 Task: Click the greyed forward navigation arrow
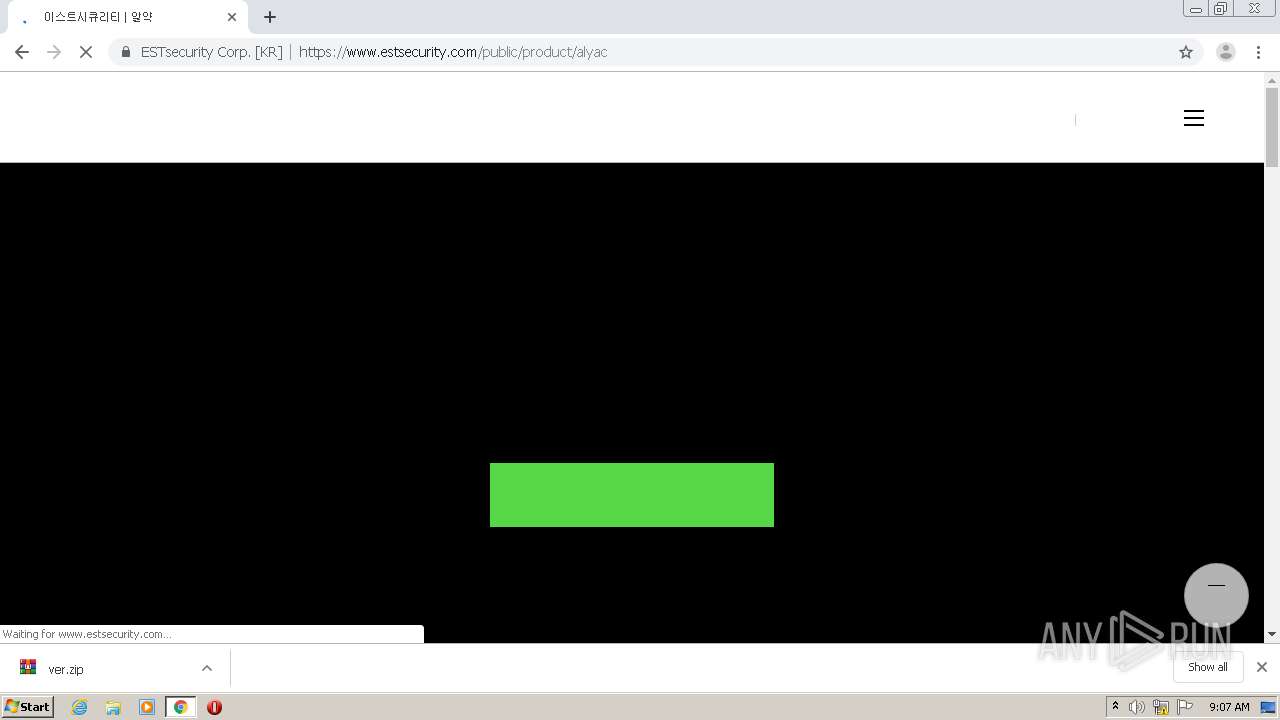54,52
